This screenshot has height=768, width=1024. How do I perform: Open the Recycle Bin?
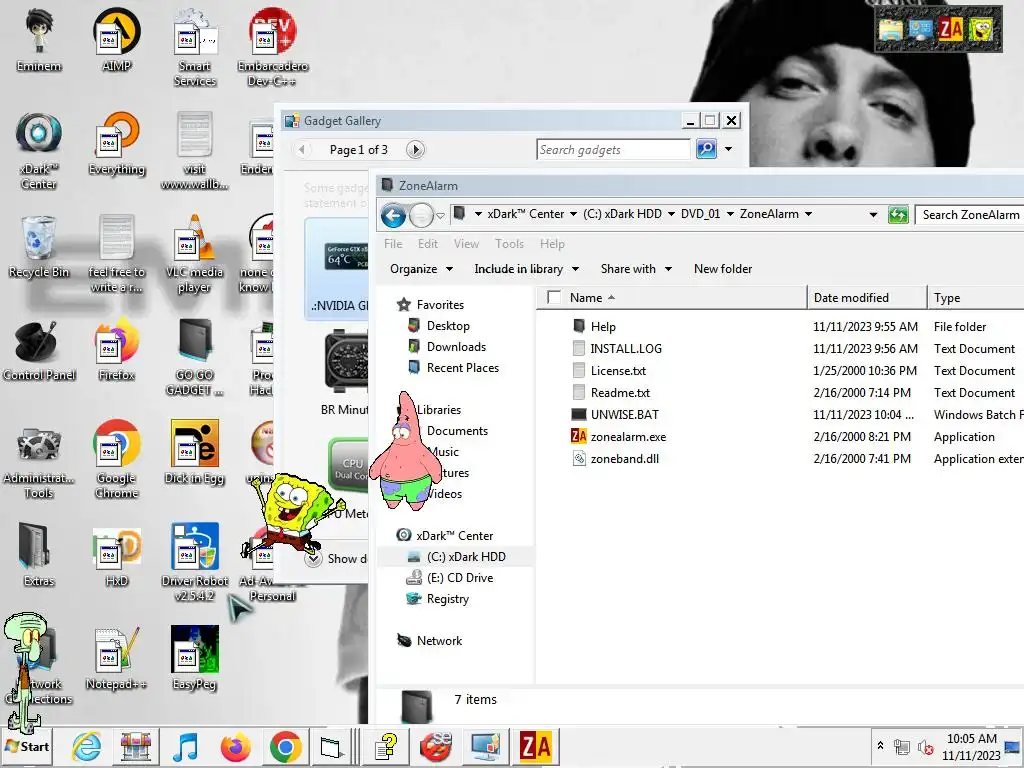coord(39,247)
